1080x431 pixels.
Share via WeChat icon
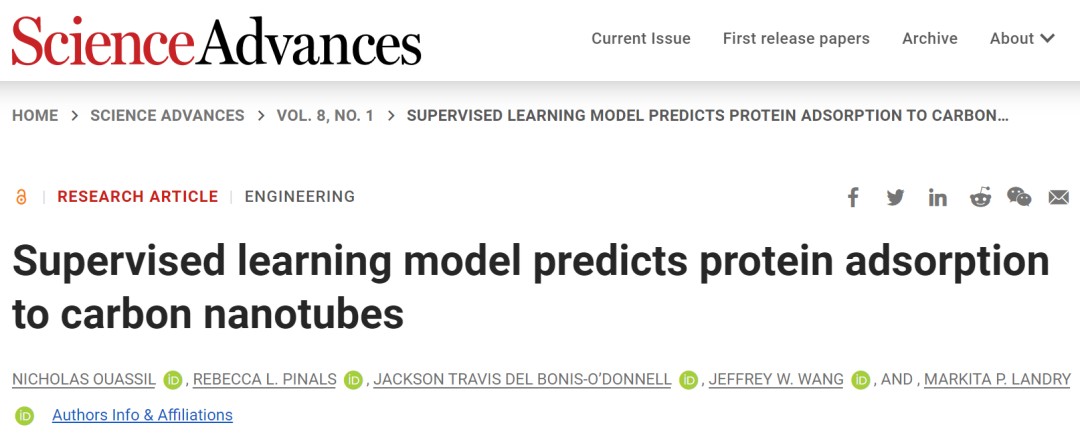coord(1019,197)
